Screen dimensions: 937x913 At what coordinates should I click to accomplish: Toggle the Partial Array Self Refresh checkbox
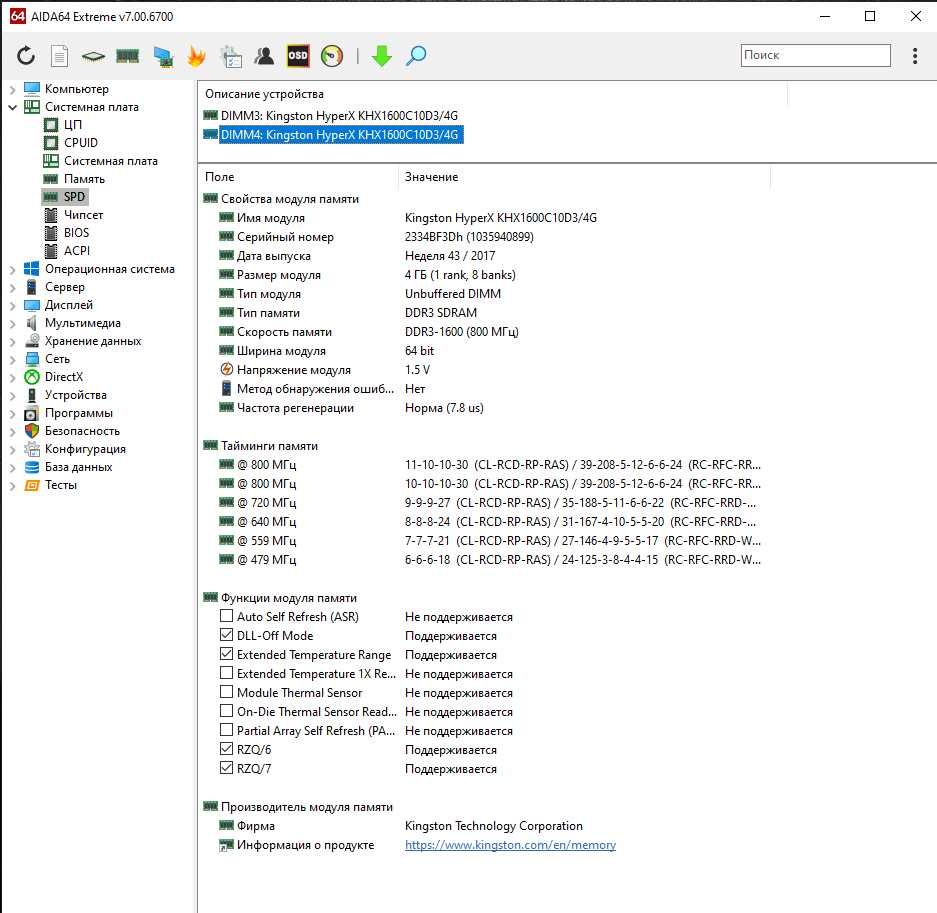coord(226,730)
